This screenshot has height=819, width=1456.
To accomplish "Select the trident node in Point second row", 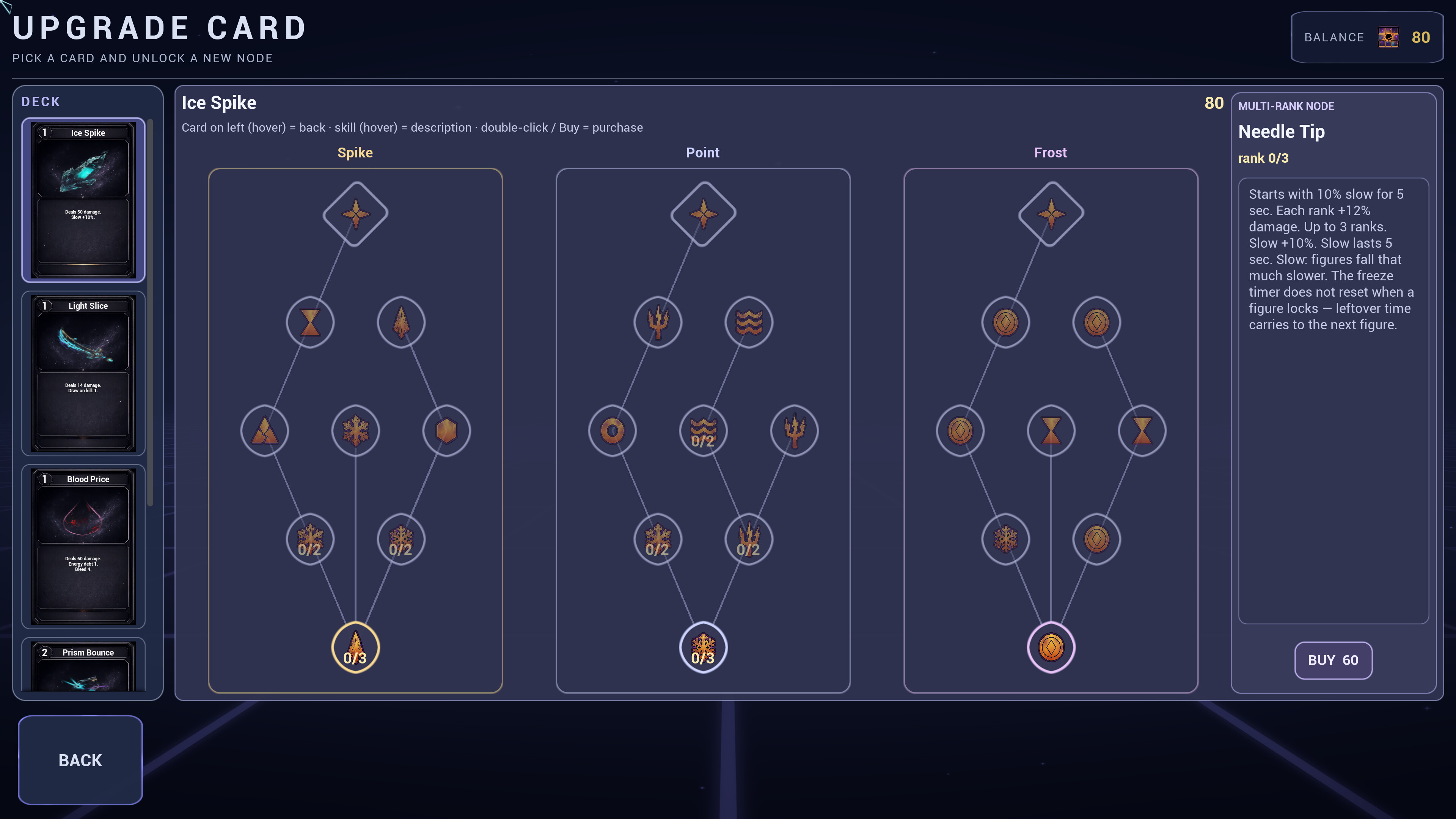I will pos(658,322).
